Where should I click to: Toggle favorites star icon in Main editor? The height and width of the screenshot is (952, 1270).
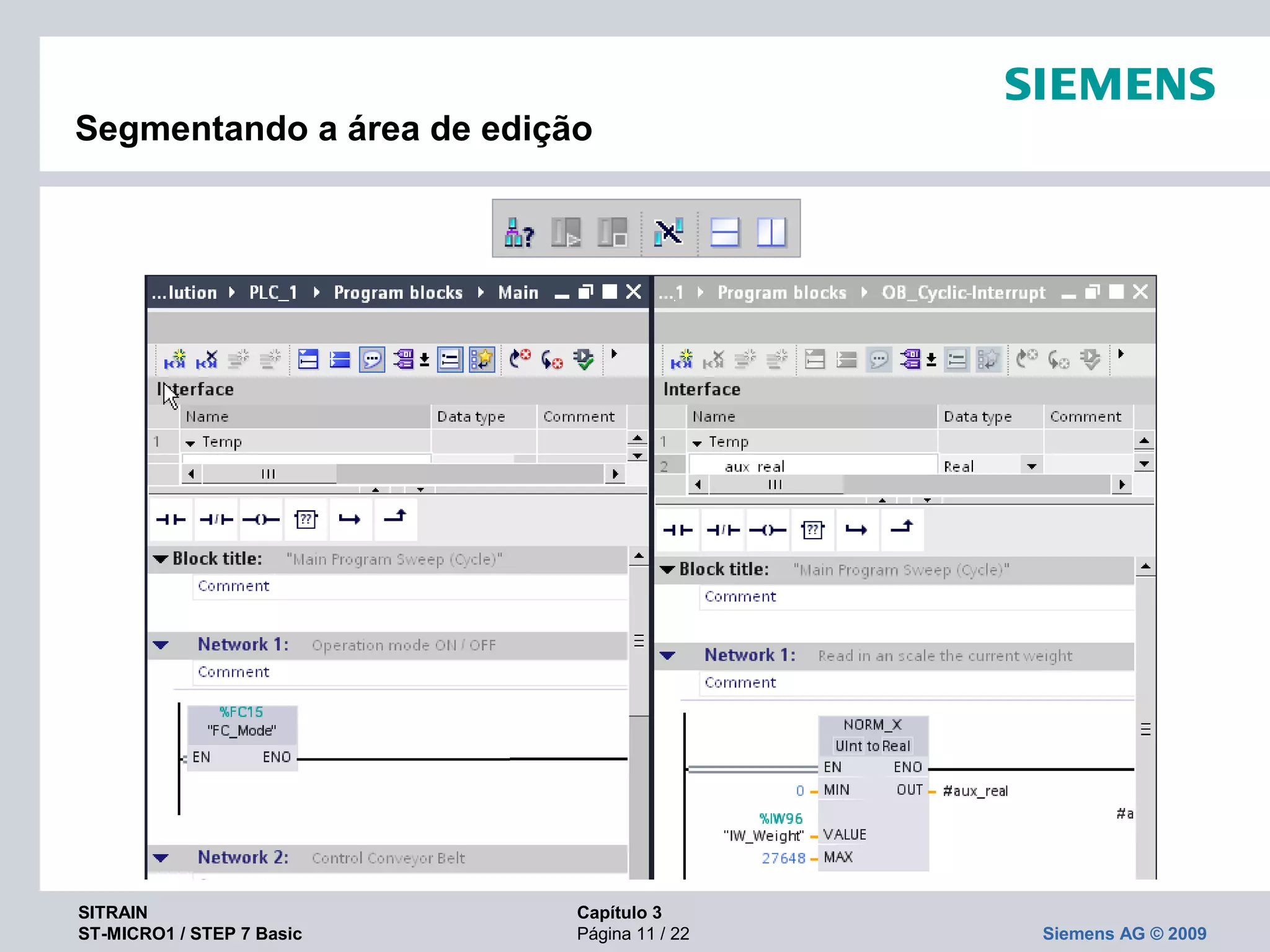[x=482, y=359]
